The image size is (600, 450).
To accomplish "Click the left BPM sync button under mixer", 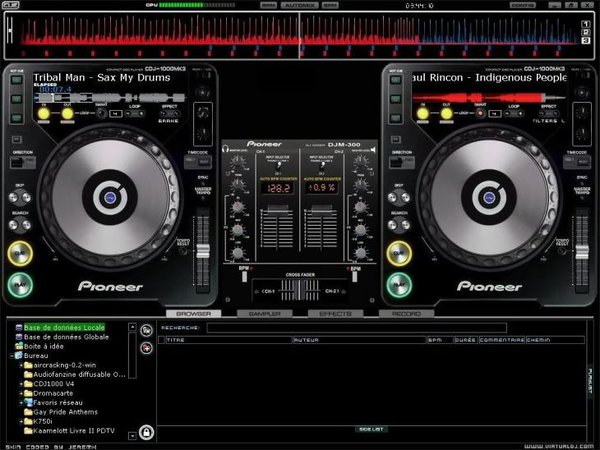I will [x=244, y=276].
